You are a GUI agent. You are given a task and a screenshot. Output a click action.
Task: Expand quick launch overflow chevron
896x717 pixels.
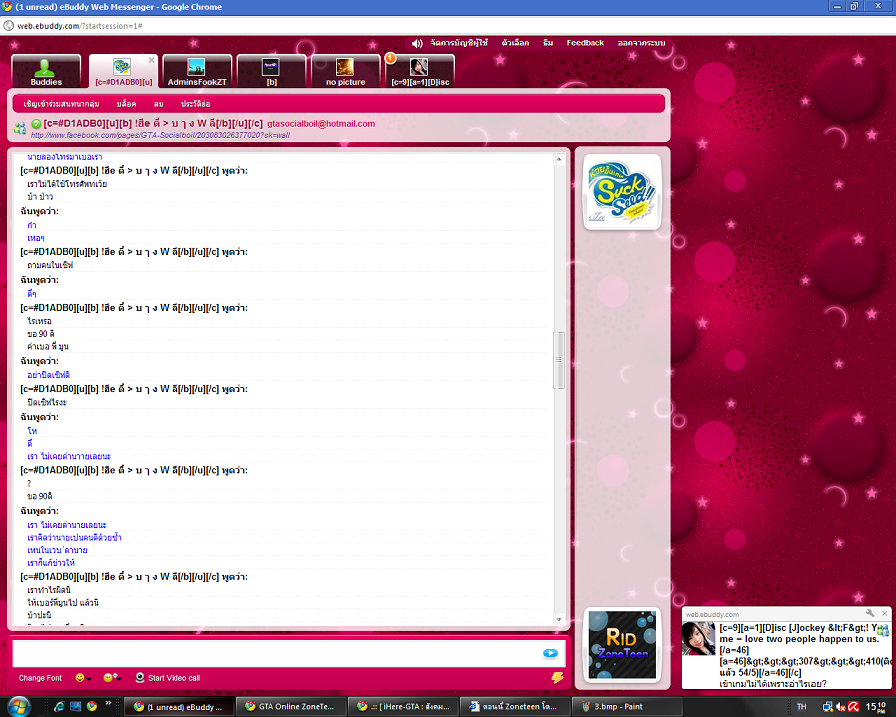(x=108, y=704)
